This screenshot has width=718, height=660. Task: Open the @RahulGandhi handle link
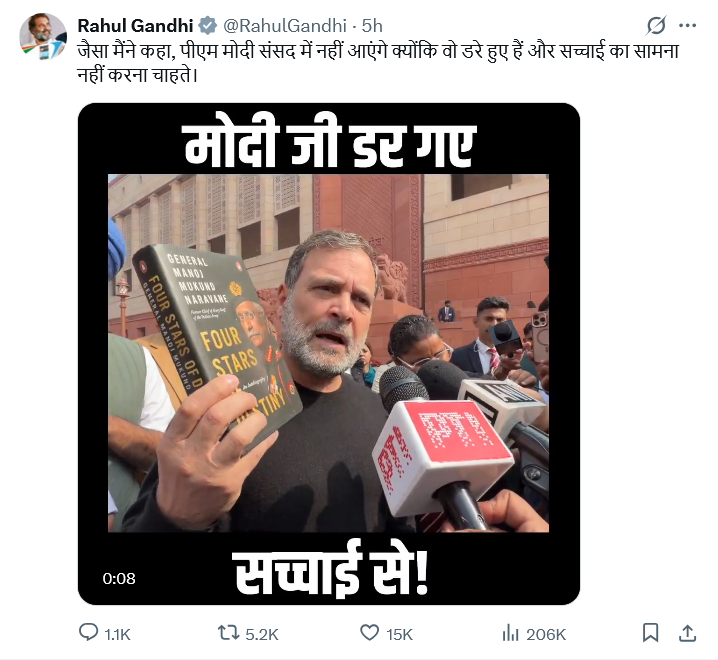pyautogui.click(x=285, y=26)
